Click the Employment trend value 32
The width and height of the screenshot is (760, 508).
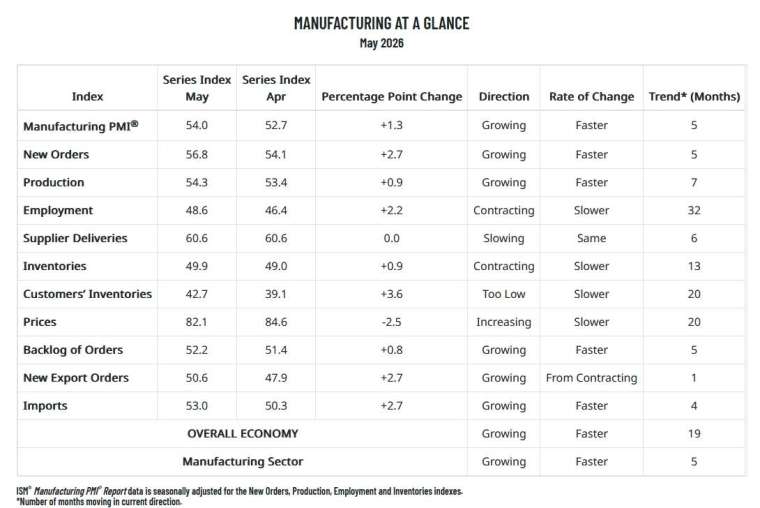point(694,210)
